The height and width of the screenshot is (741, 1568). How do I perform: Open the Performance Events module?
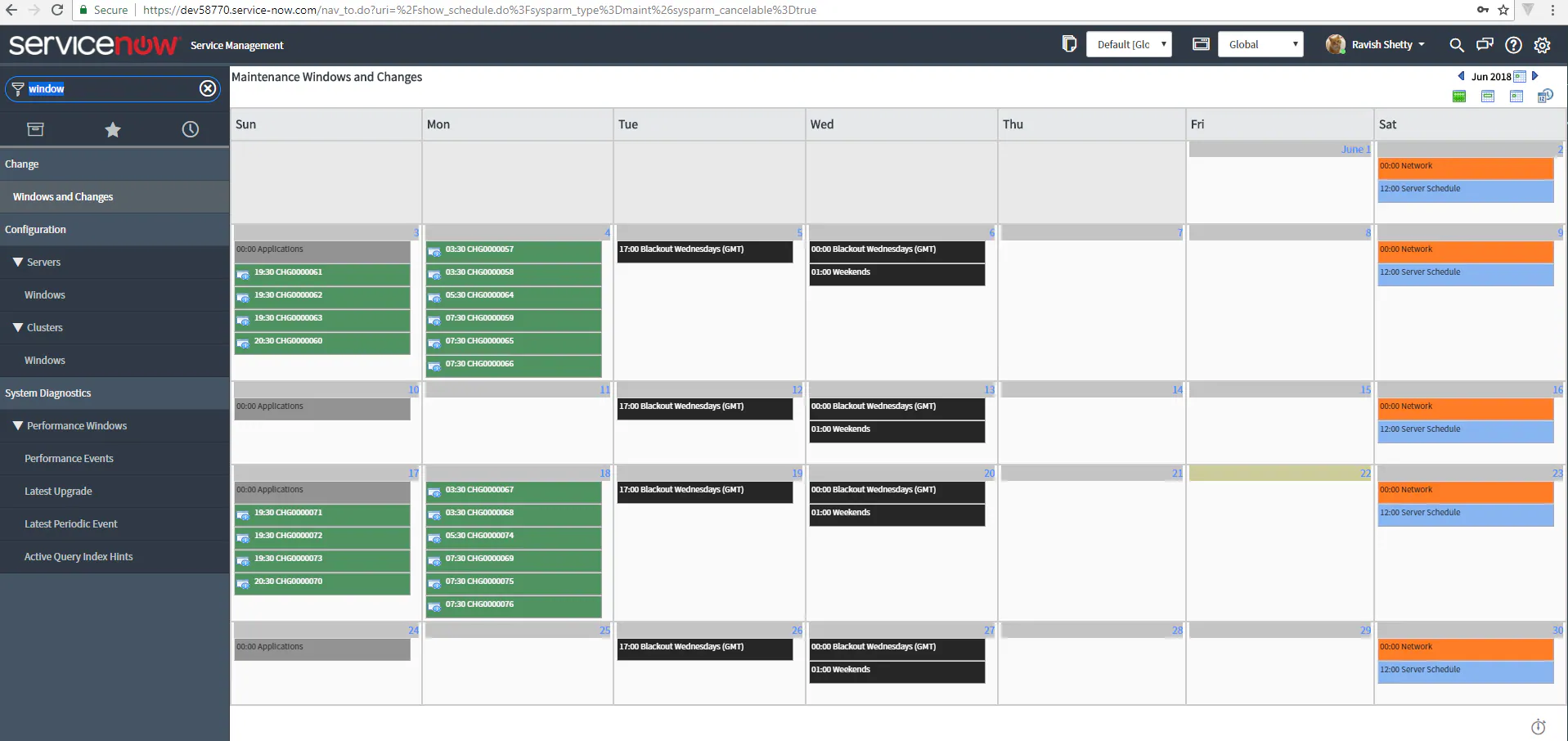[69, 458]
